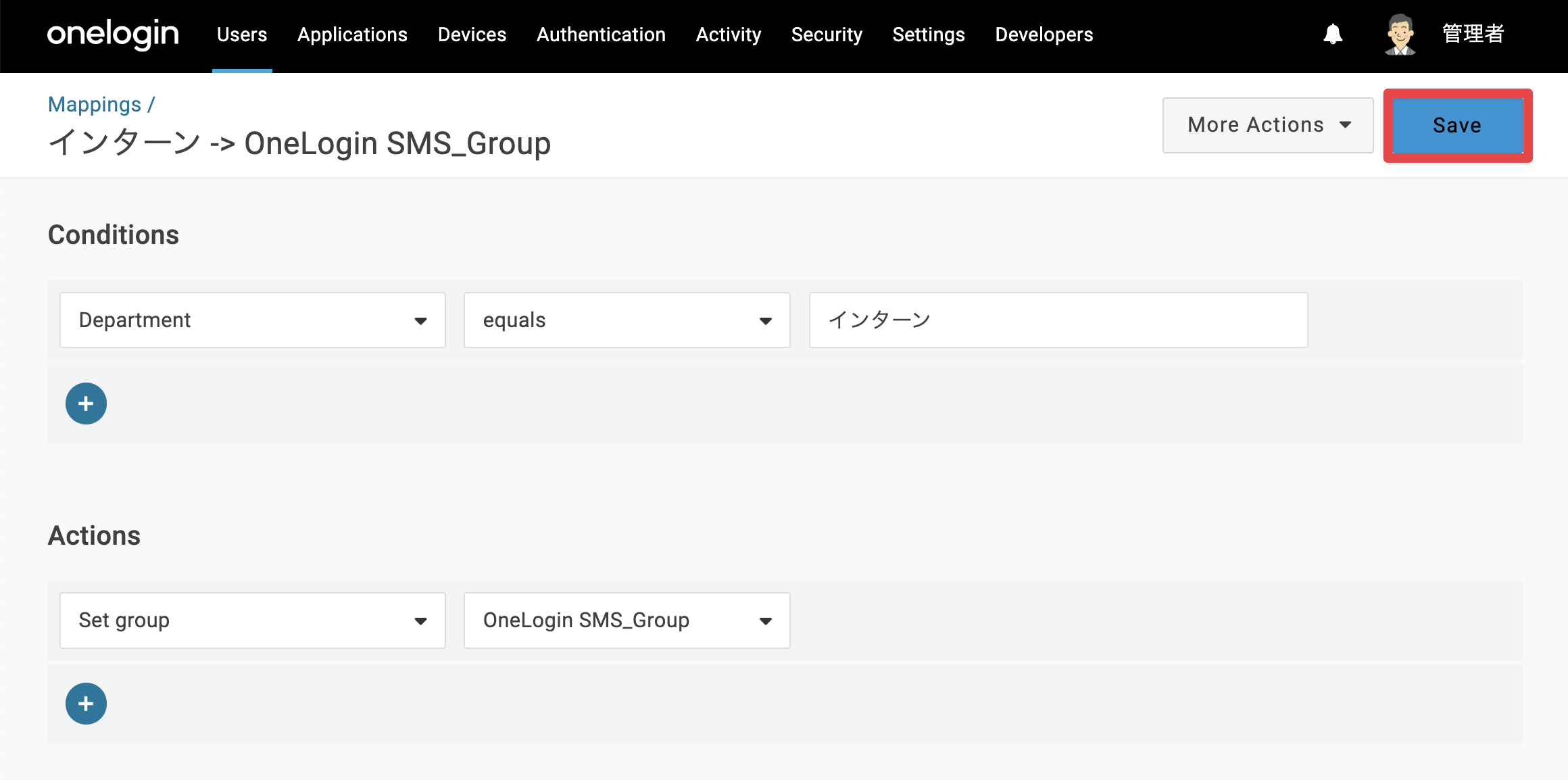Open the Authentication menu
The height and width of the screenshot is (780, 1568).
pyautogui.click(x=601, y=34)
